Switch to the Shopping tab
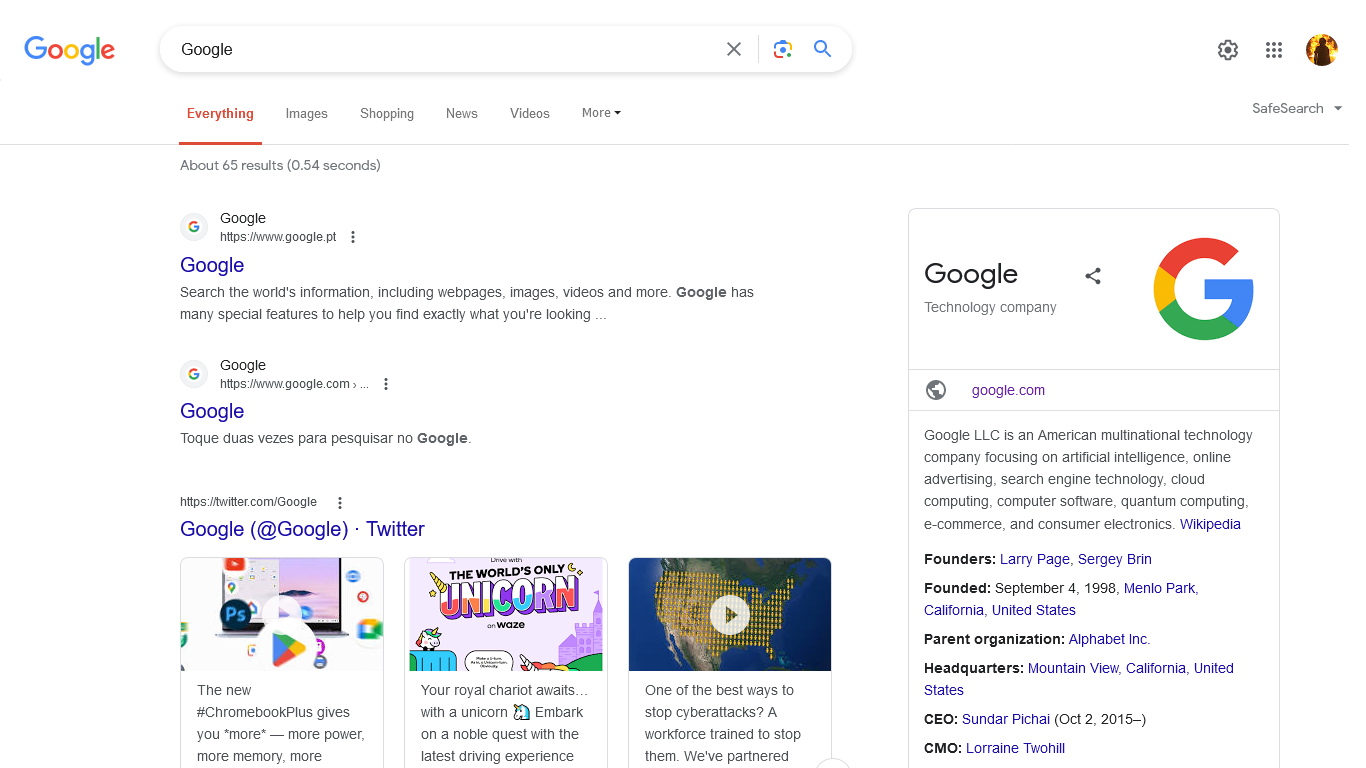 point(387,114)
